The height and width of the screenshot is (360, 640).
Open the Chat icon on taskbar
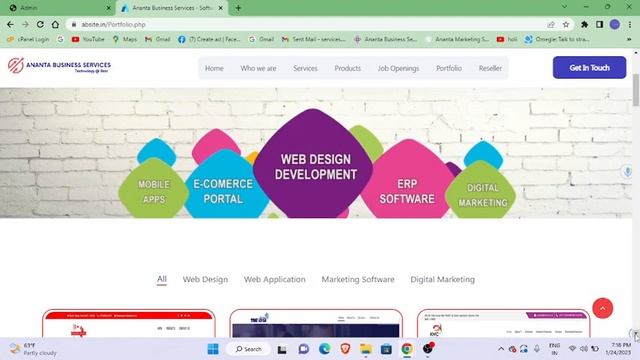tap(303, 349)
